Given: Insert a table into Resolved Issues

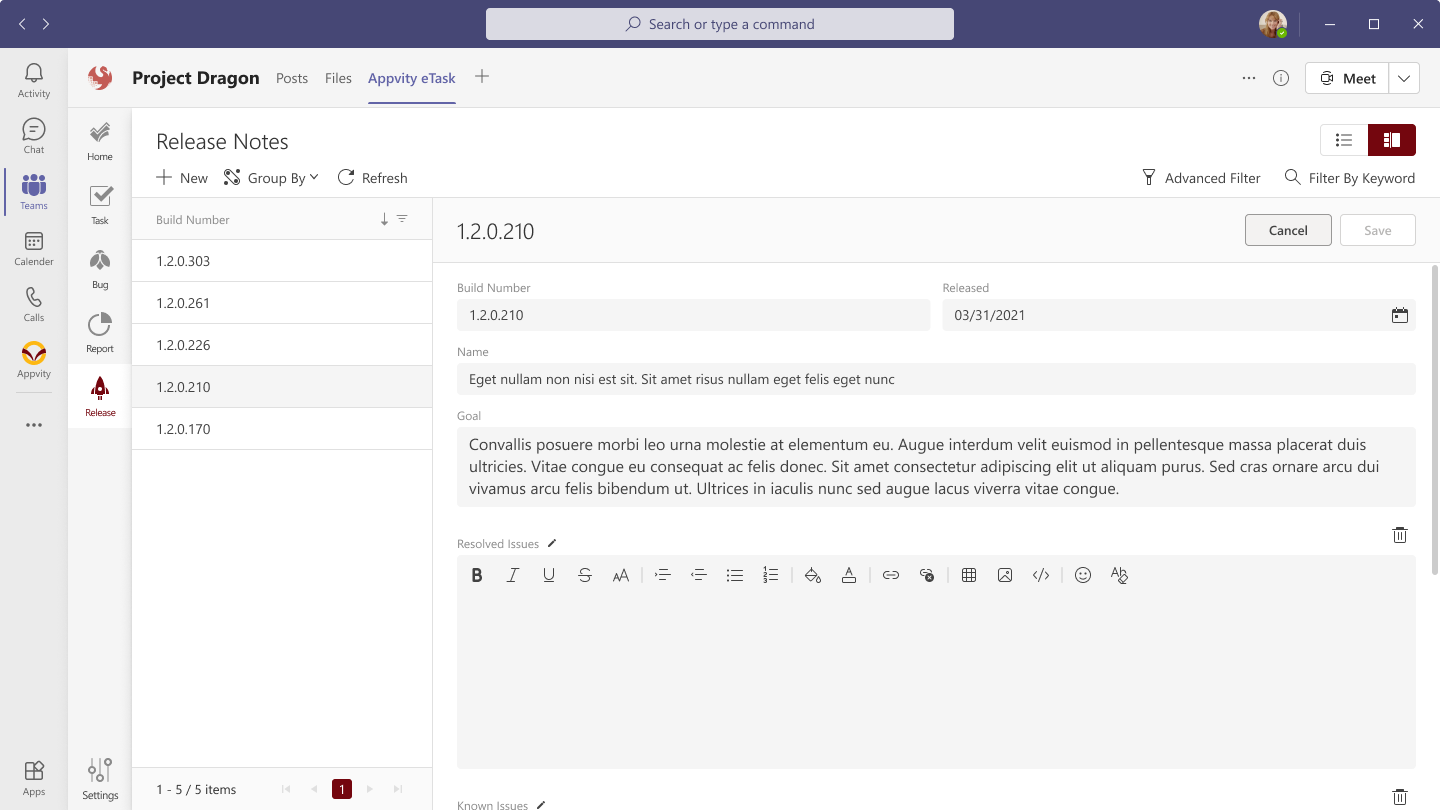Looking at the screenshot, I should (x=968, y=575).
